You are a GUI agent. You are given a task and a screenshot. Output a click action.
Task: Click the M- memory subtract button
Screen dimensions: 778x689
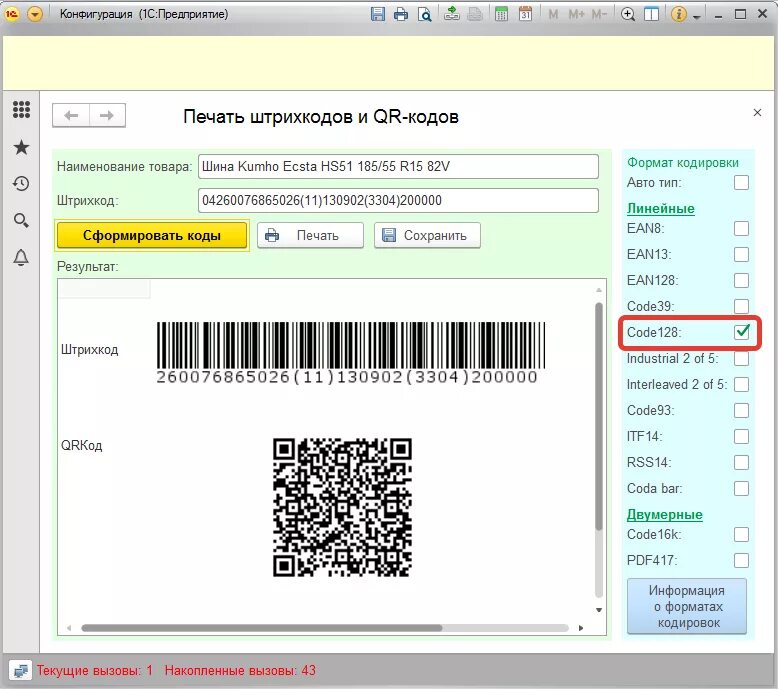coord(599,14)
